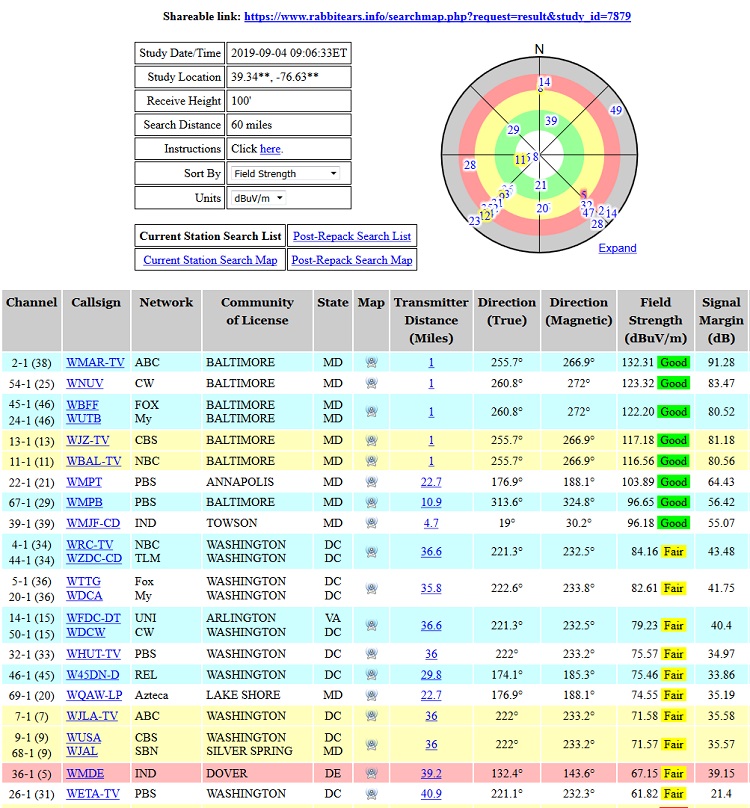This screenshot has width=750, height=808.
Task: Open the map icon for WHUT-TV
Action: click(371, 654)
